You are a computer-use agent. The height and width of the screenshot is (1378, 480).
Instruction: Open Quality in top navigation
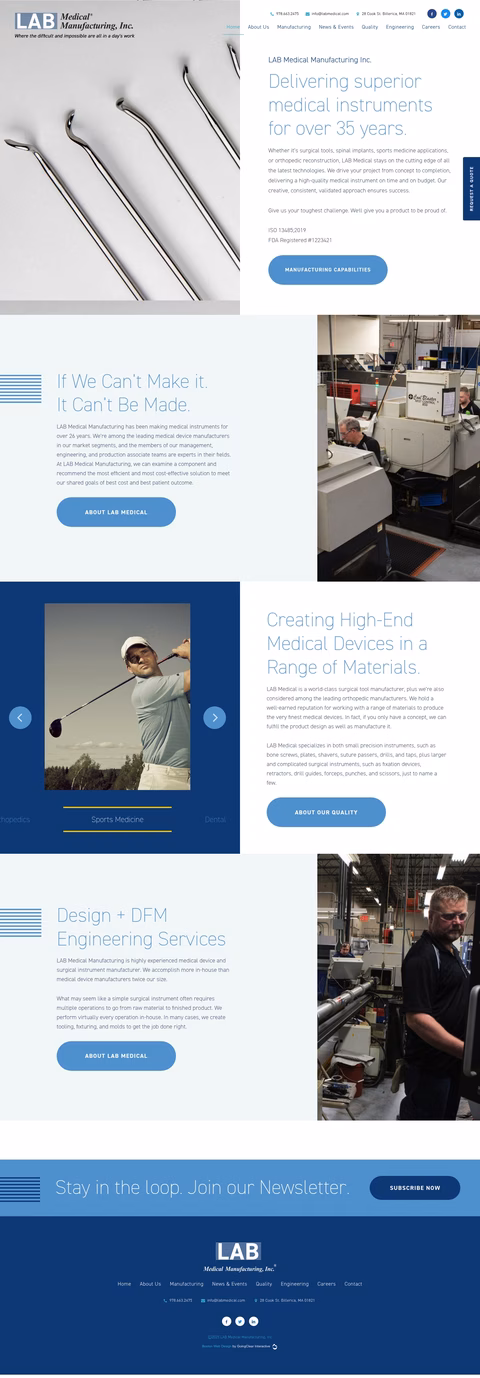click(370, 27)
